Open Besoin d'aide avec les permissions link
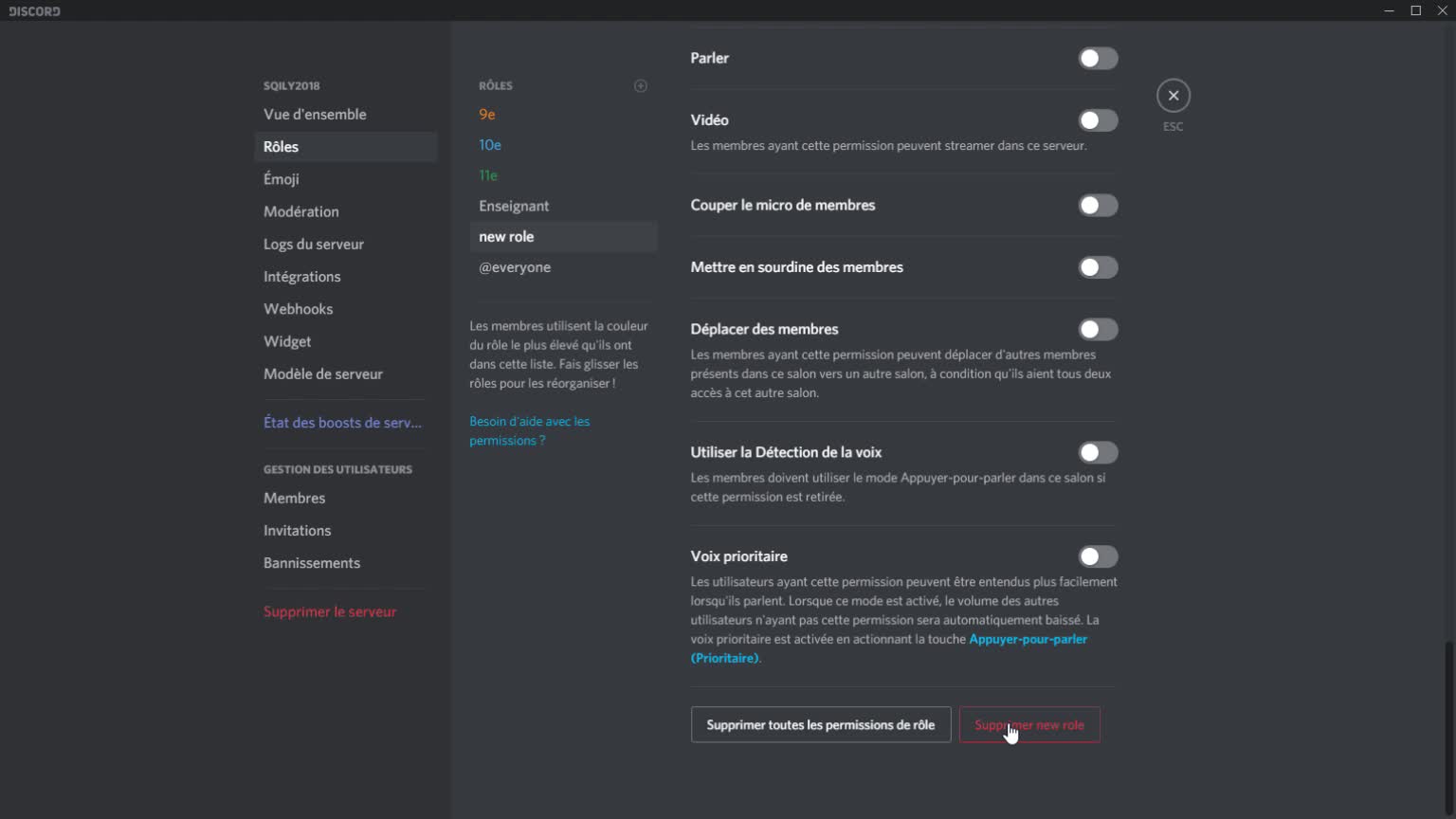 [529, 430]
